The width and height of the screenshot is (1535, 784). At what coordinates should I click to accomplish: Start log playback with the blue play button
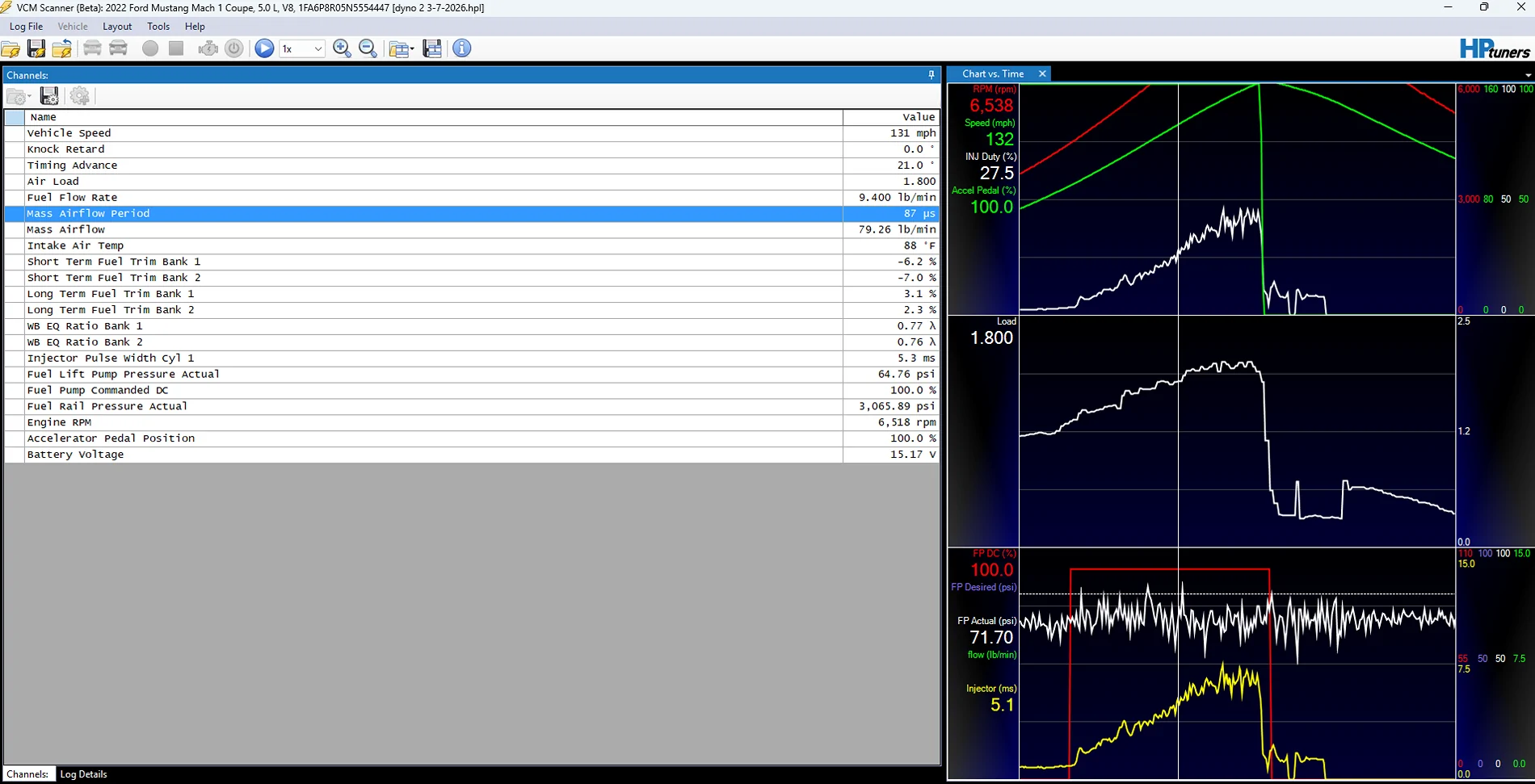[x=264, y=48]
